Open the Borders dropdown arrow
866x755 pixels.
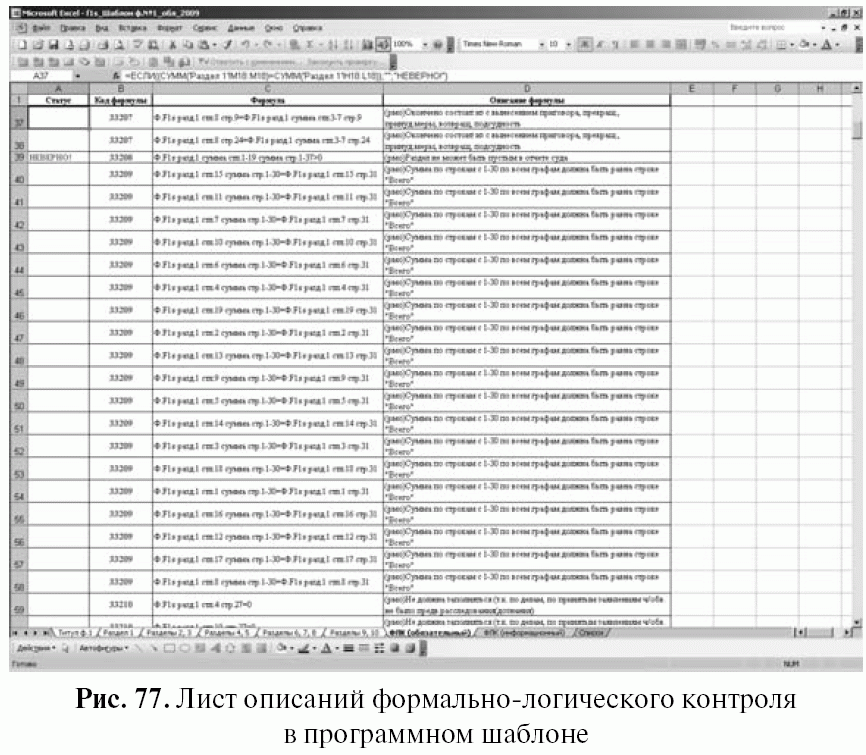pyautogui.click(x=791, y=45)
